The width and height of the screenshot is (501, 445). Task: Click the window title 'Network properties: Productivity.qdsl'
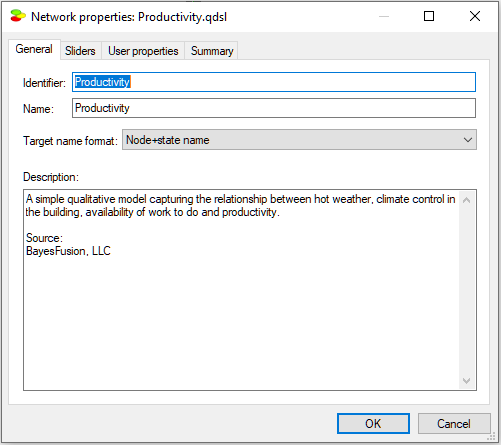coord(129,17)
